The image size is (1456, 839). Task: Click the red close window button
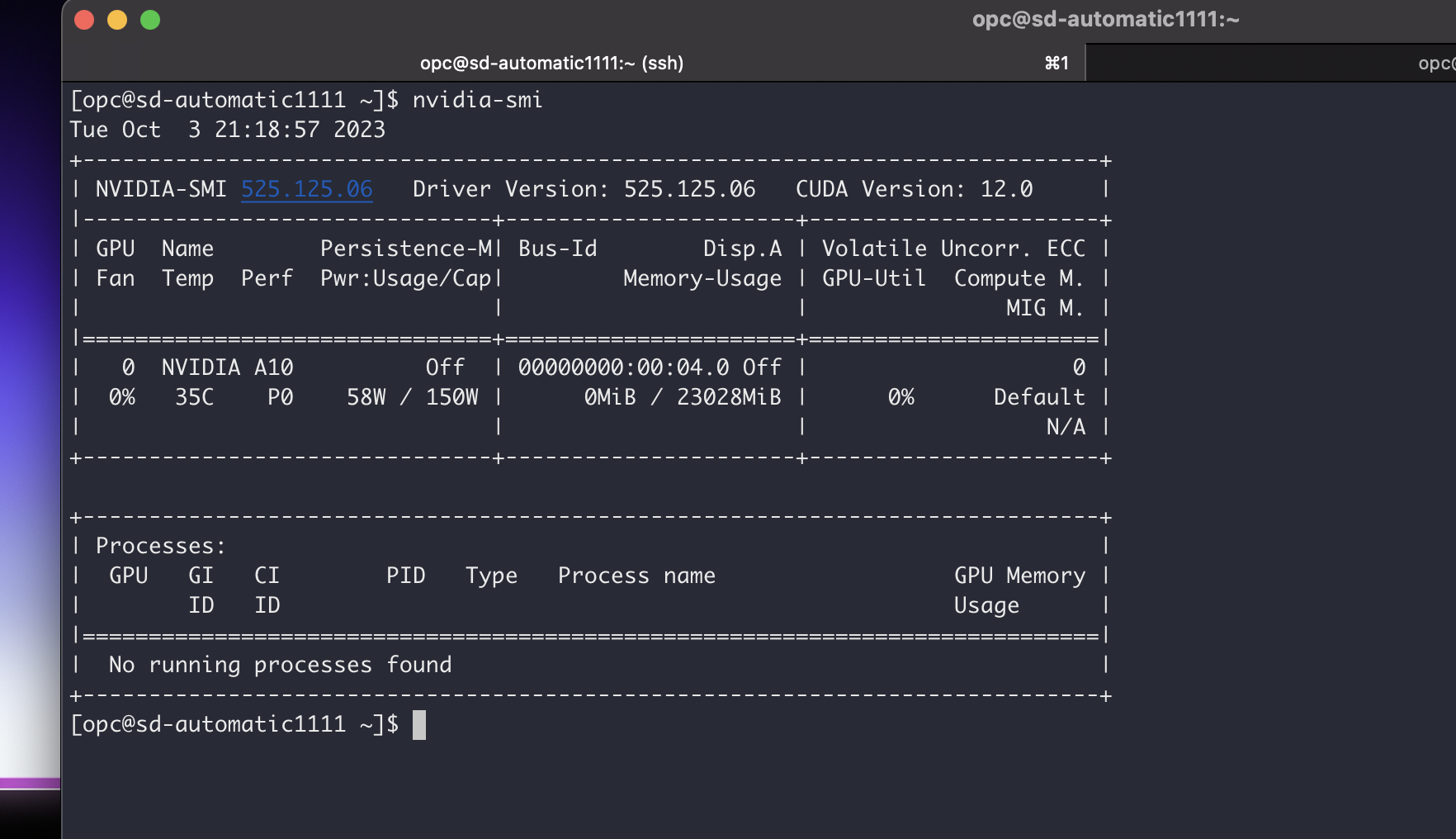pos(84,20)
